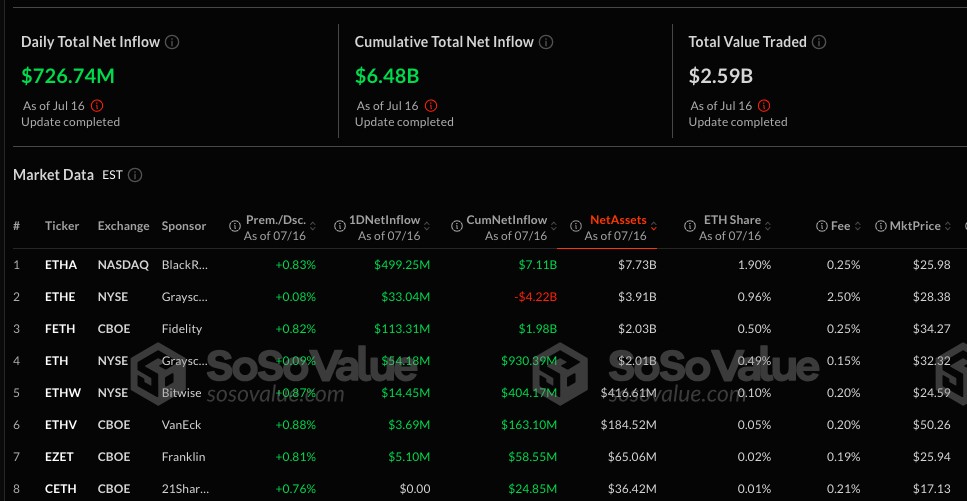Click BlackR... sponsor cell
The image size is (967, 501).
[185, 265]
